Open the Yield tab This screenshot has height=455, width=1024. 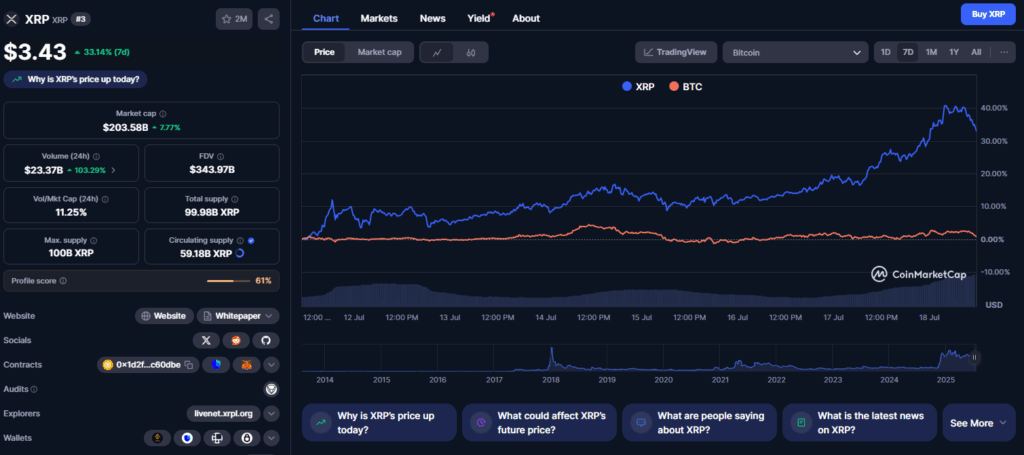[x=479, y=18]
